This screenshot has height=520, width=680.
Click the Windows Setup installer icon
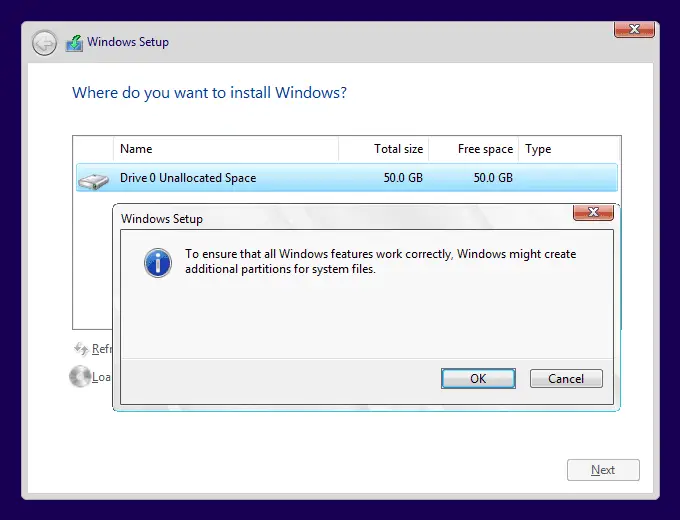74,43
